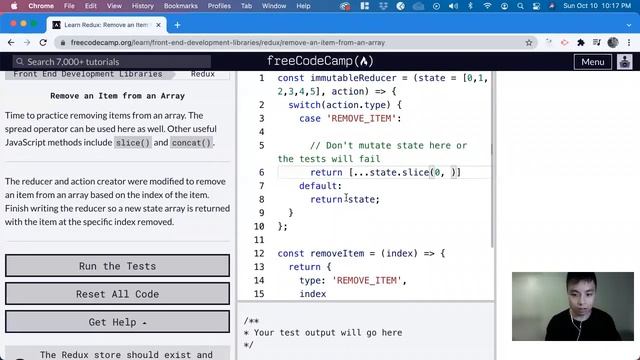
Task: Close the Learn Redux tab
Action: (158, 25)
